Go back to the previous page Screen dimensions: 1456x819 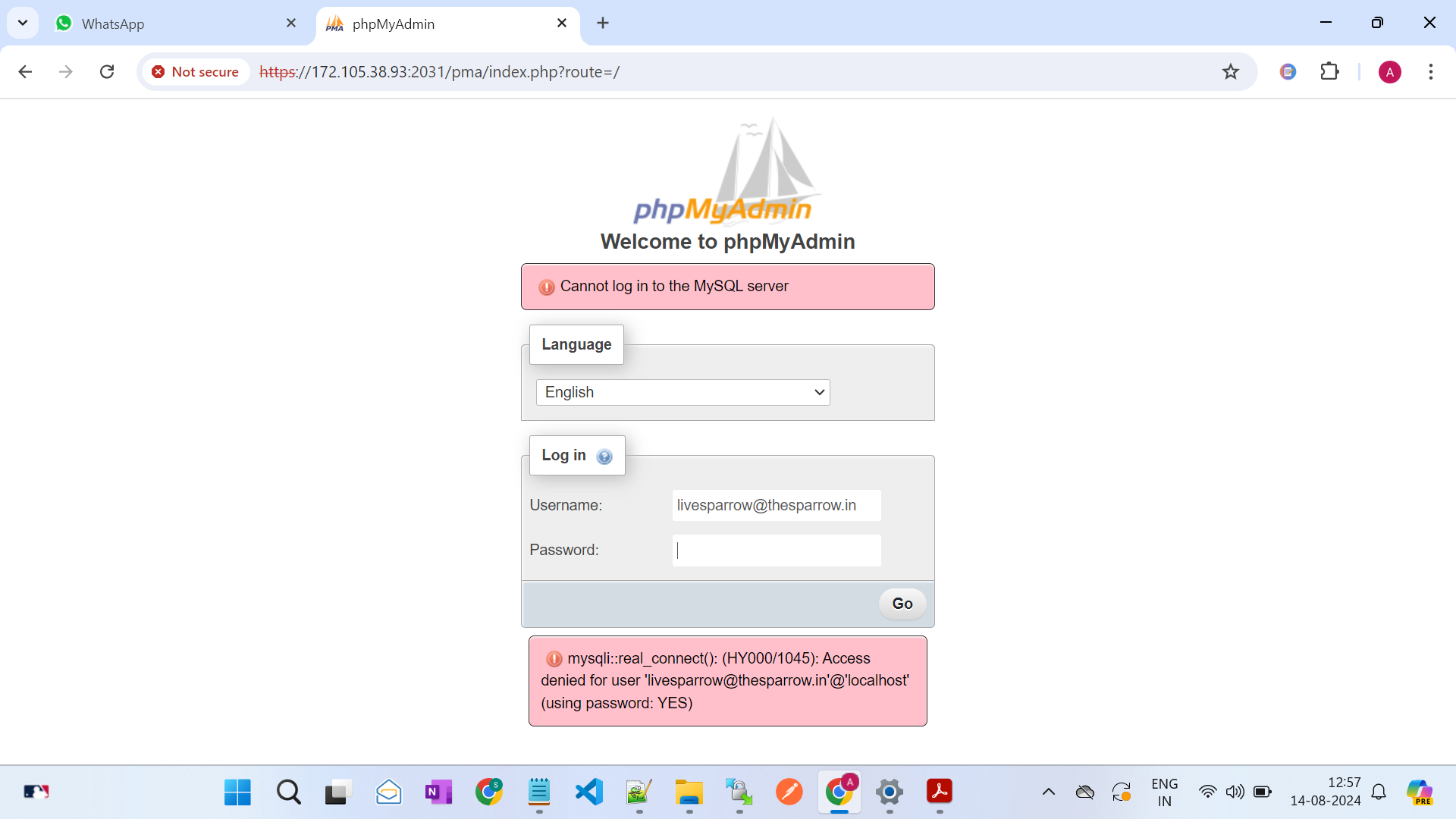25,72
